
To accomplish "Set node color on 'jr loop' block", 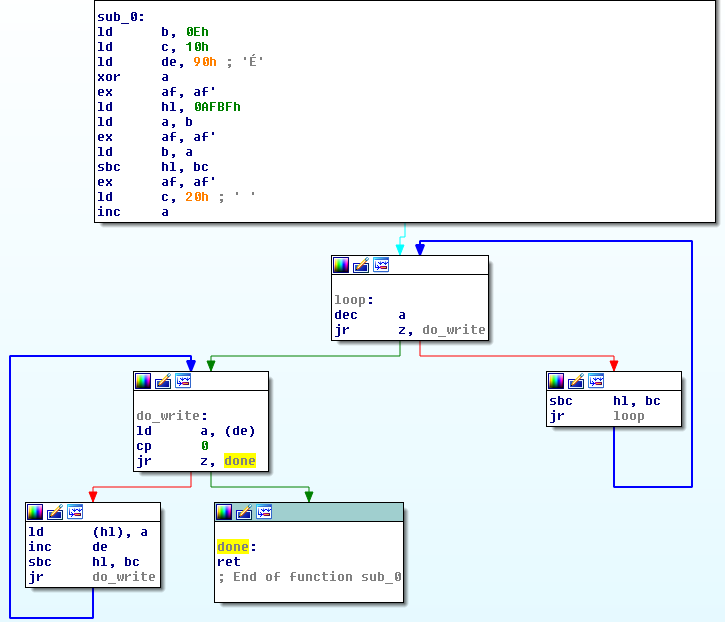I will [557, 381].
